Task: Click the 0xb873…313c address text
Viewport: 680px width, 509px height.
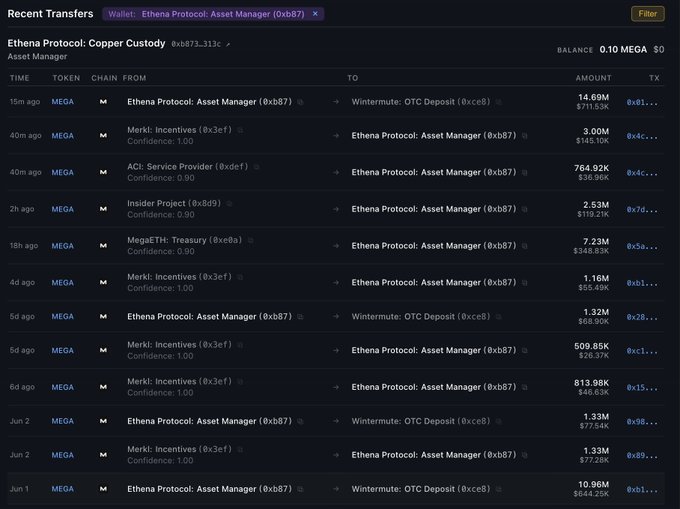Action: [196, 44]
